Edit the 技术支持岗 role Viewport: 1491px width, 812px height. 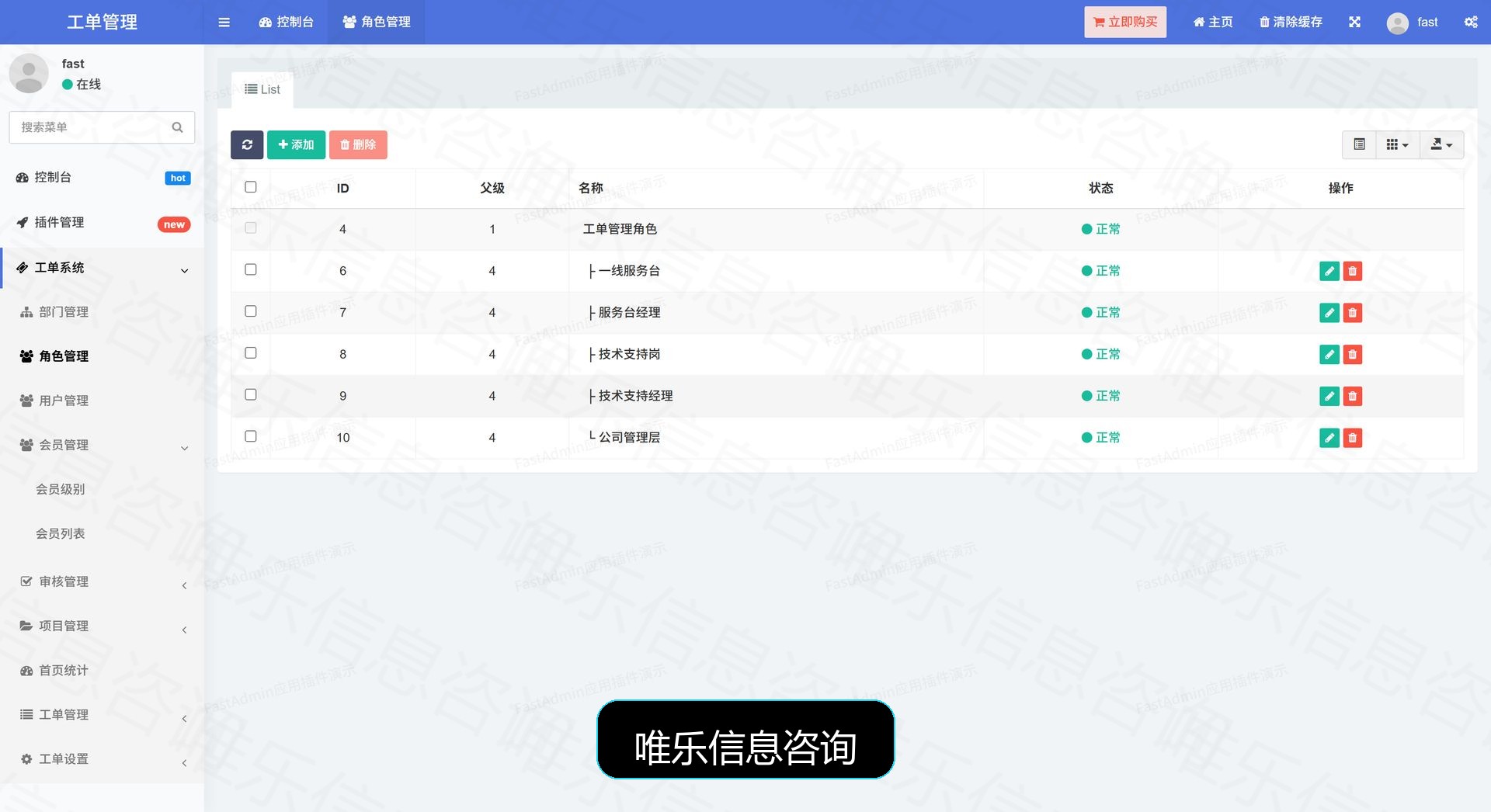pos(1329,355)
